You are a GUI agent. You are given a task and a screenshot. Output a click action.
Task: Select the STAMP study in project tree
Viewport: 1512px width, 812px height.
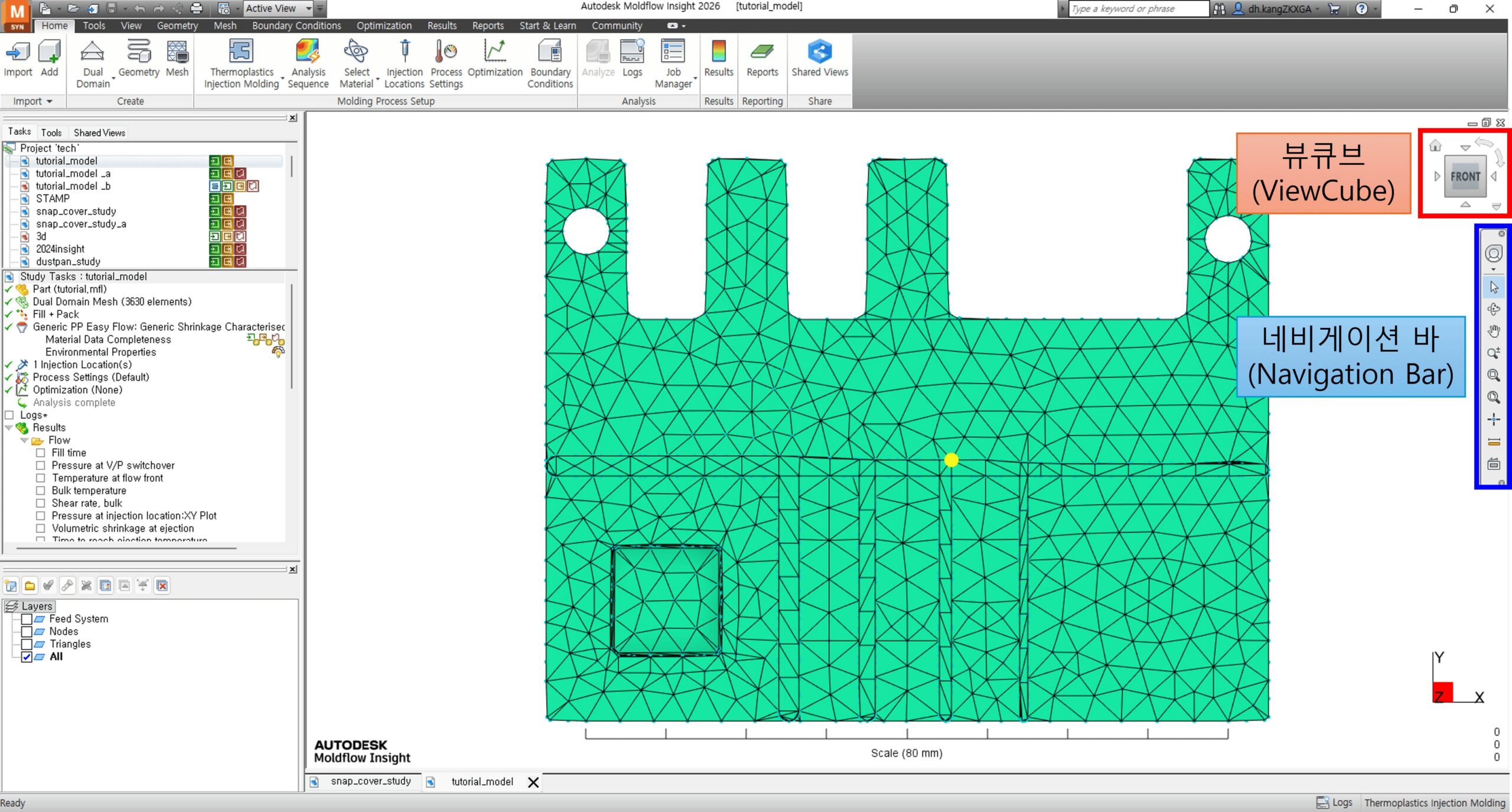pyautogui.click(x=53, y=199)
